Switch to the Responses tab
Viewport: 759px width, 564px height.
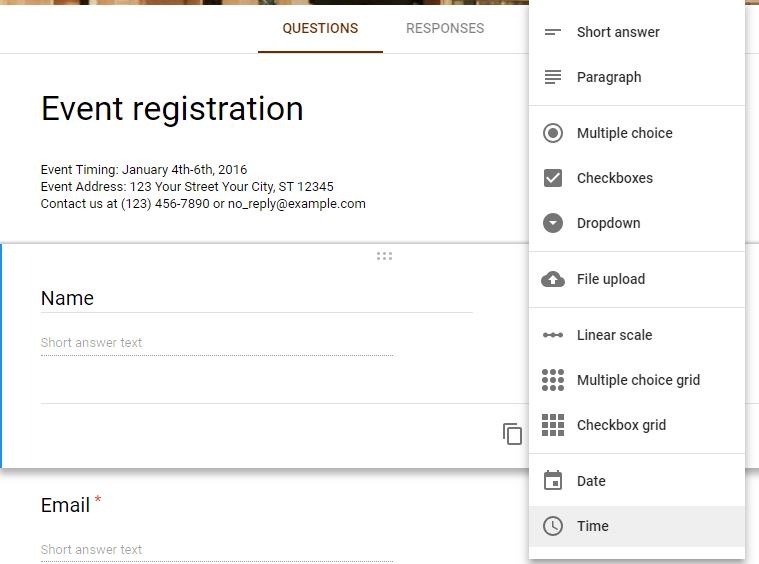pos(445,29)
